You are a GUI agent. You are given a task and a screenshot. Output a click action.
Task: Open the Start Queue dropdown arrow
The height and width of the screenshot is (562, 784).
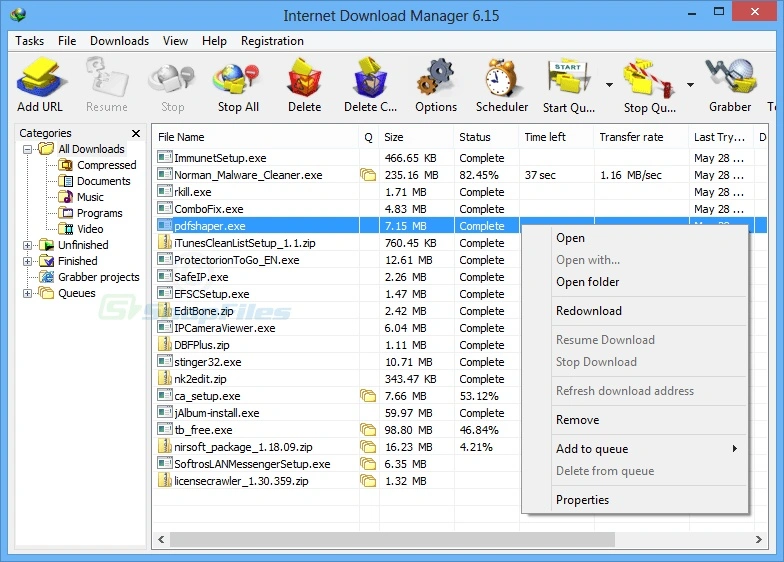(x=609, y=84)
